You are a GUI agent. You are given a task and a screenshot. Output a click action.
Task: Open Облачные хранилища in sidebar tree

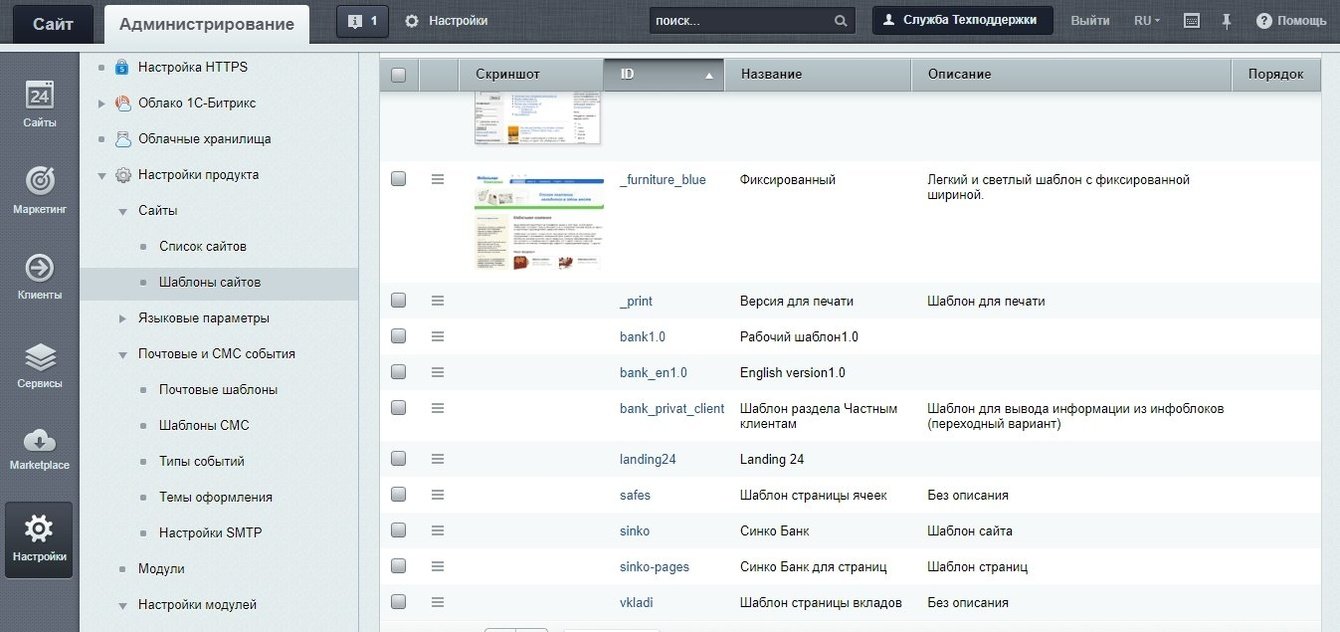pyautogui.click(x=204, y=139)
